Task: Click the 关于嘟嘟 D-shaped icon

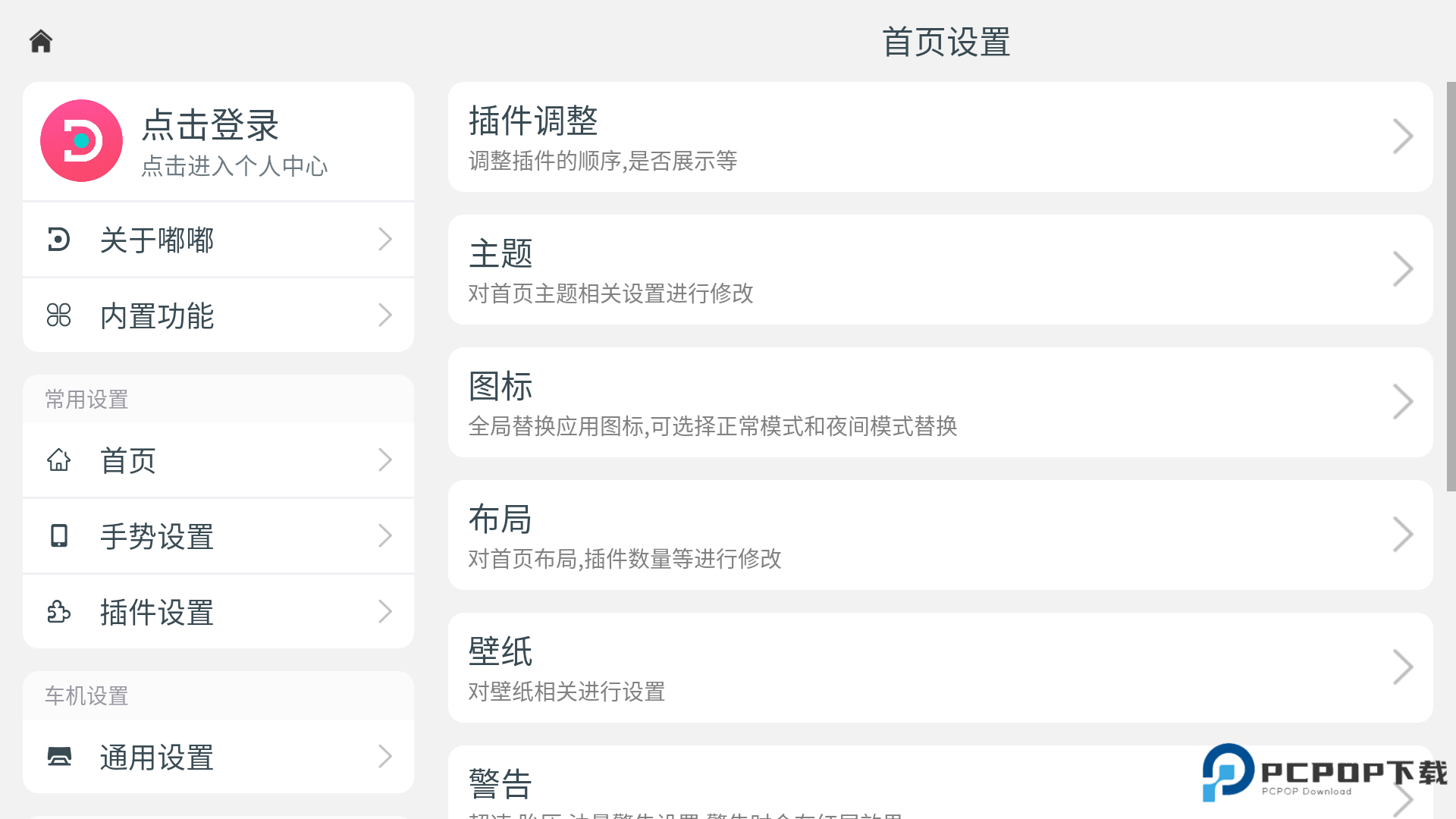Action: (x=58, y=240)
